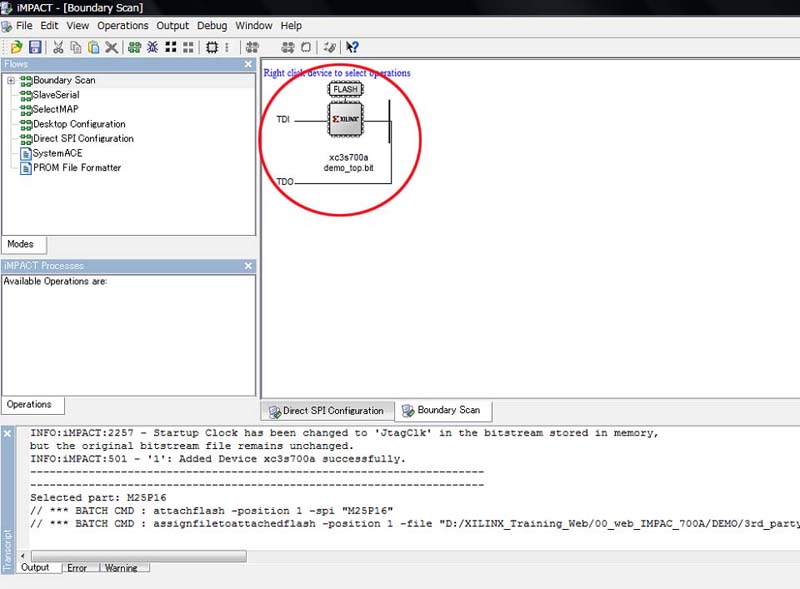Viewport: 800px width, 589px height.
Task: Click the vertical dots toolbar icon
Action: point(227,47)
